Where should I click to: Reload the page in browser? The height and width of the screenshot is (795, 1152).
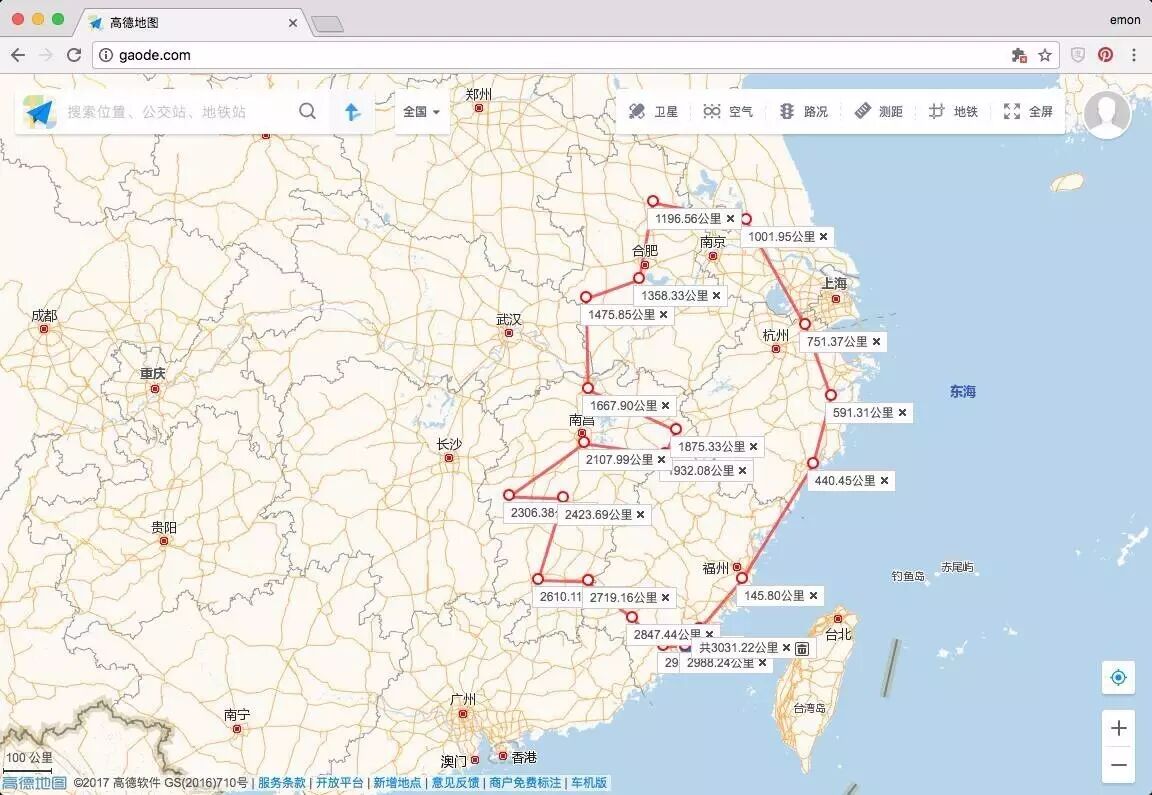point(73,55)
